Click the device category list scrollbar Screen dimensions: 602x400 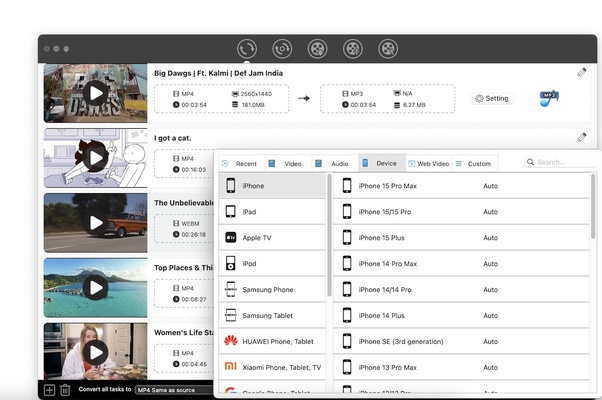coord(329,235)
